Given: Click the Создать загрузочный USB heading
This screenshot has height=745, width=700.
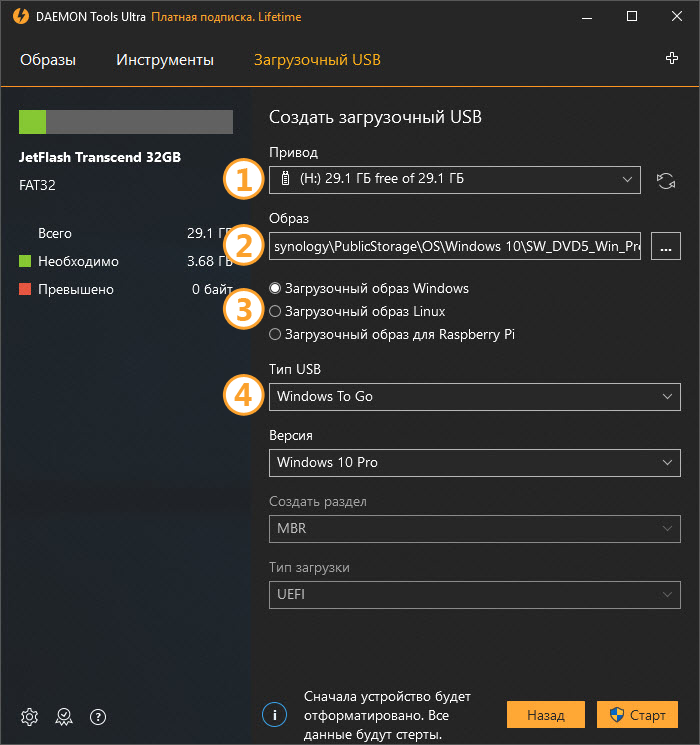Looking at the screenshot, I should [x=375, y=117].
